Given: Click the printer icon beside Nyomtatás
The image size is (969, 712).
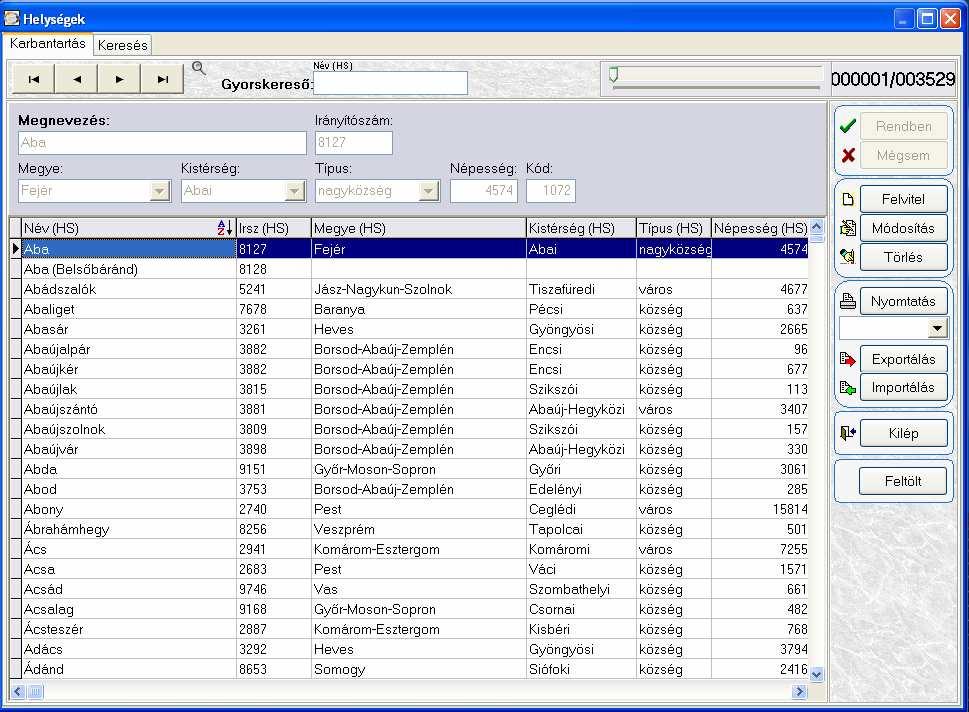Looking at the screenshot, I should (848, 301).
